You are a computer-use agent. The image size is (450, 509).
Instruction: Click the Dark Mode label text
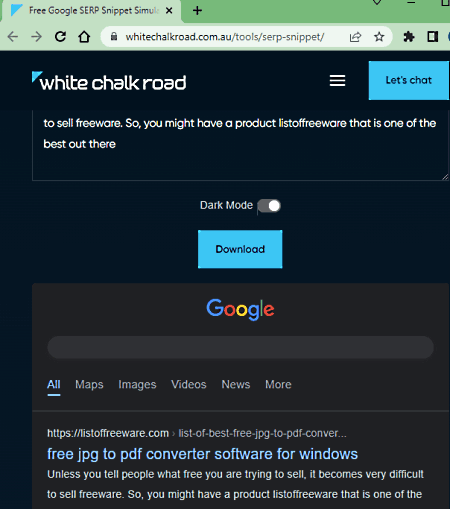point(226,205)
